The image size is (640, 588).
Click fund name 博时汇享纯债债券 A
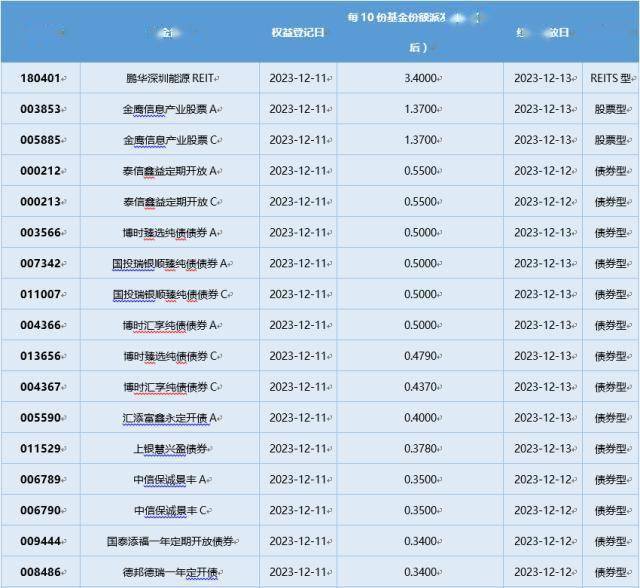[x=170, y=325]
